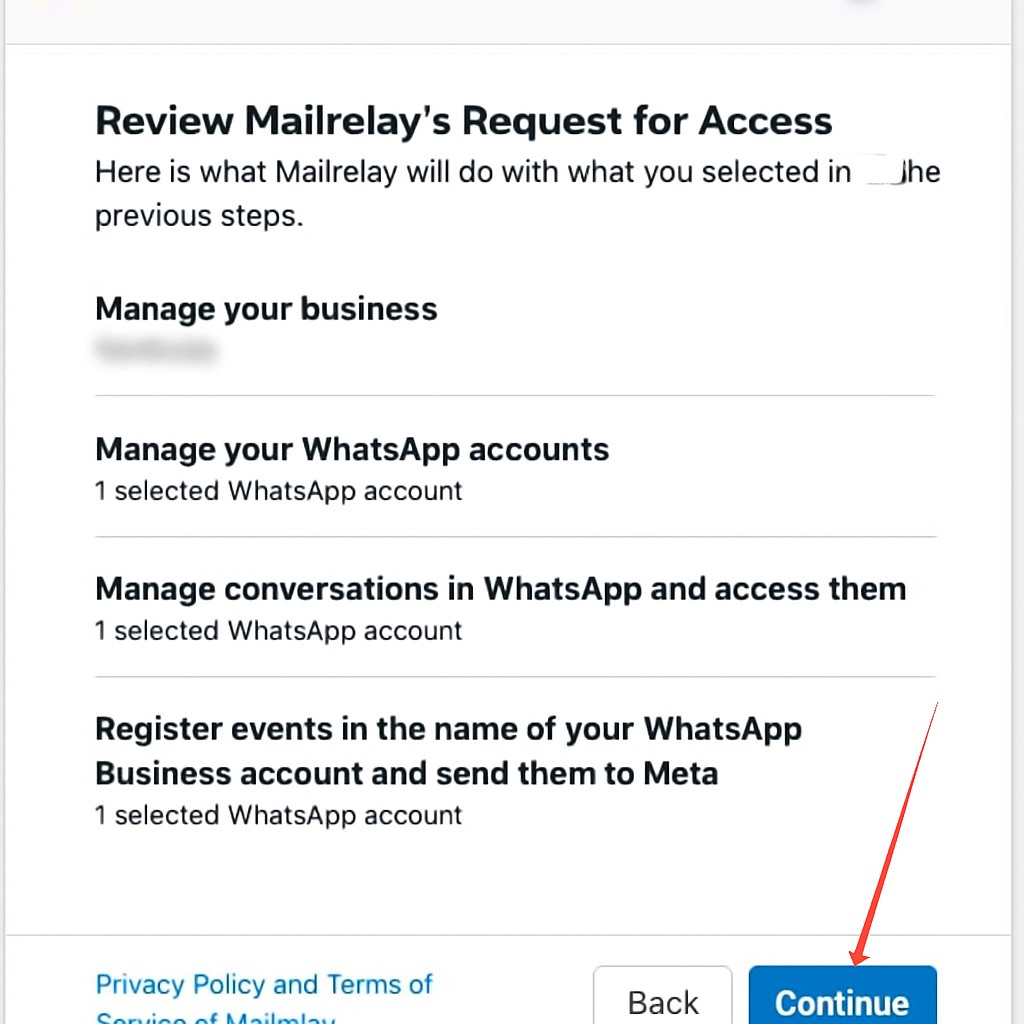Select the Review Mailrelay's Request for Access heading
The image size is (1024, 1024).
pos(464,121)
